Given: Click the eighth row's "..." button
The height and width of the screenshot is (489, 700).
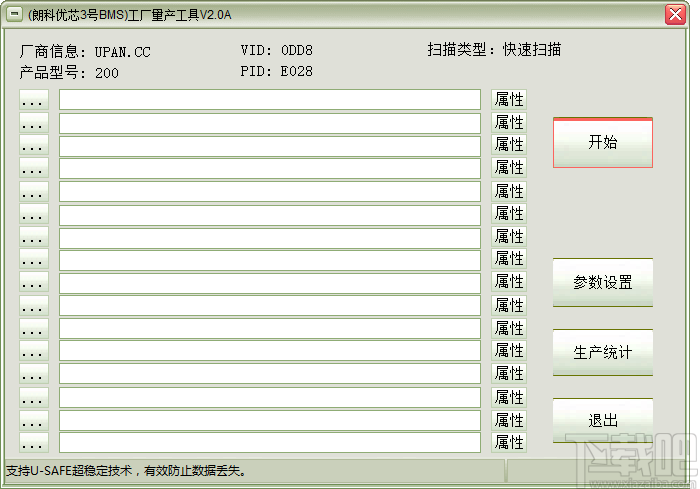Looking at the screenshot, I should pyautogui.click(x=34, y=260).
